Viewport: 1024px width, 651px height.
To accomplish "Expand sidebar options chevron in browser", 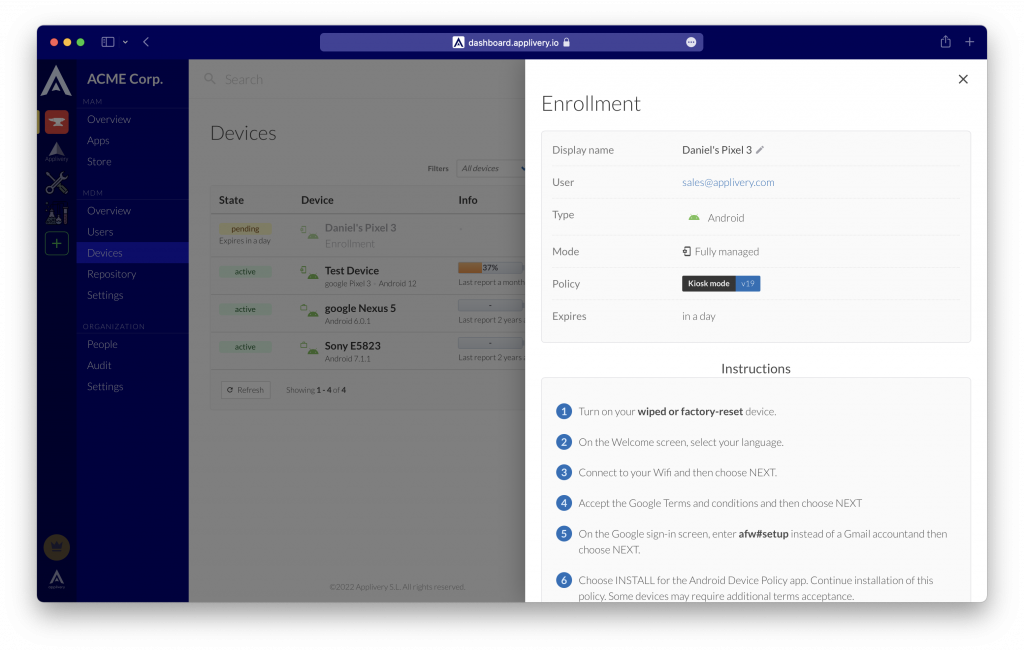I will click(x=125, y=42).
